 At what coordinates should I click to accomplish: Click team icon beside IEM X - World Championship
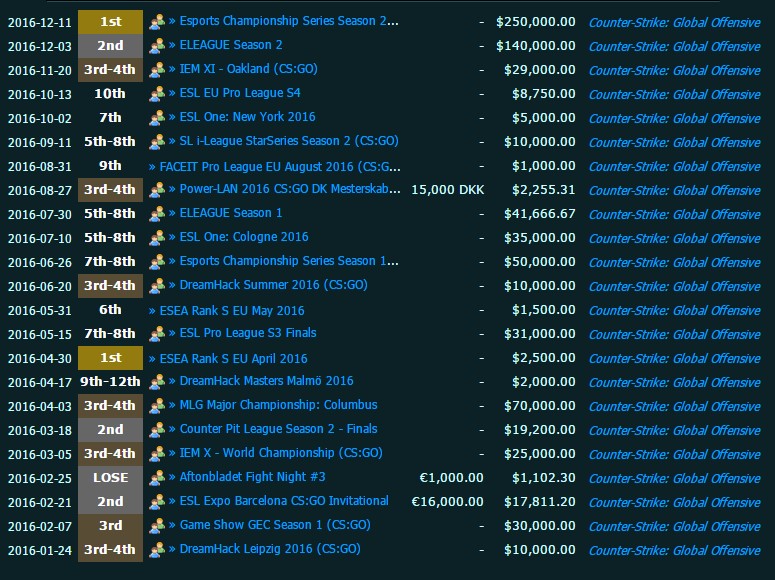[157, 453]
